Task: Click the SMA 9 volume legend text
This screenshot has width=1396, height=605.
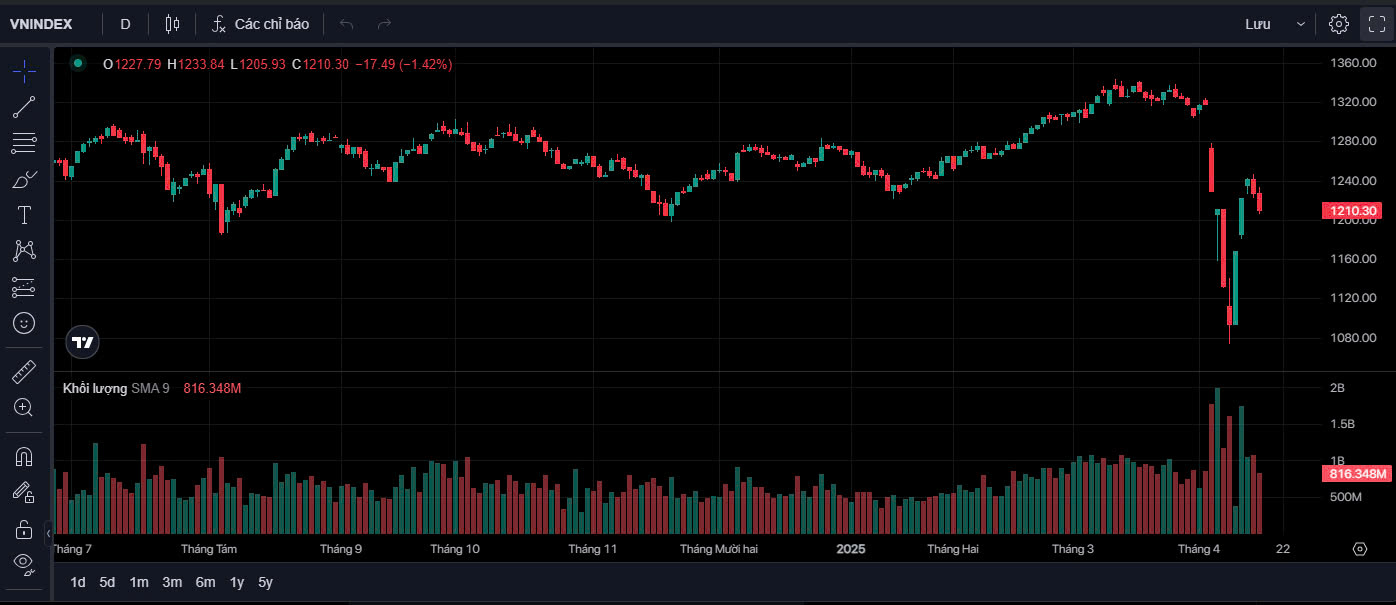Action: [150, 388]
